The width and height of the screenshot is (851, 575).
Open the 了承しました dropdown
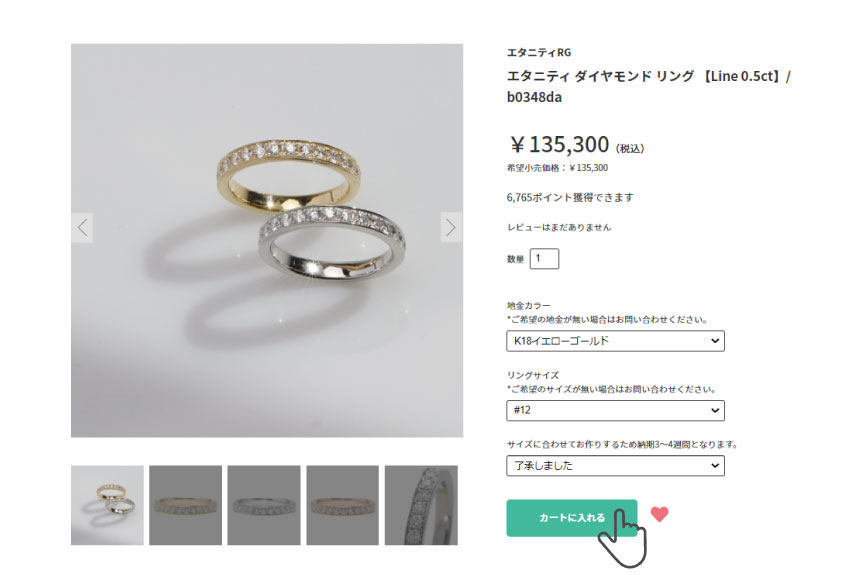615,466
